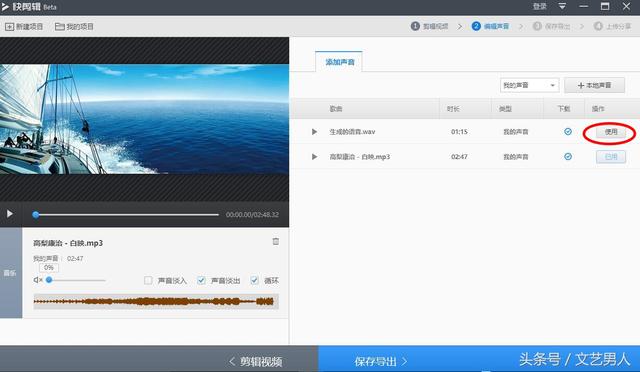Click duration 02:47 in sound list
This screenshot has height=372, width=640.
point(459,157)
